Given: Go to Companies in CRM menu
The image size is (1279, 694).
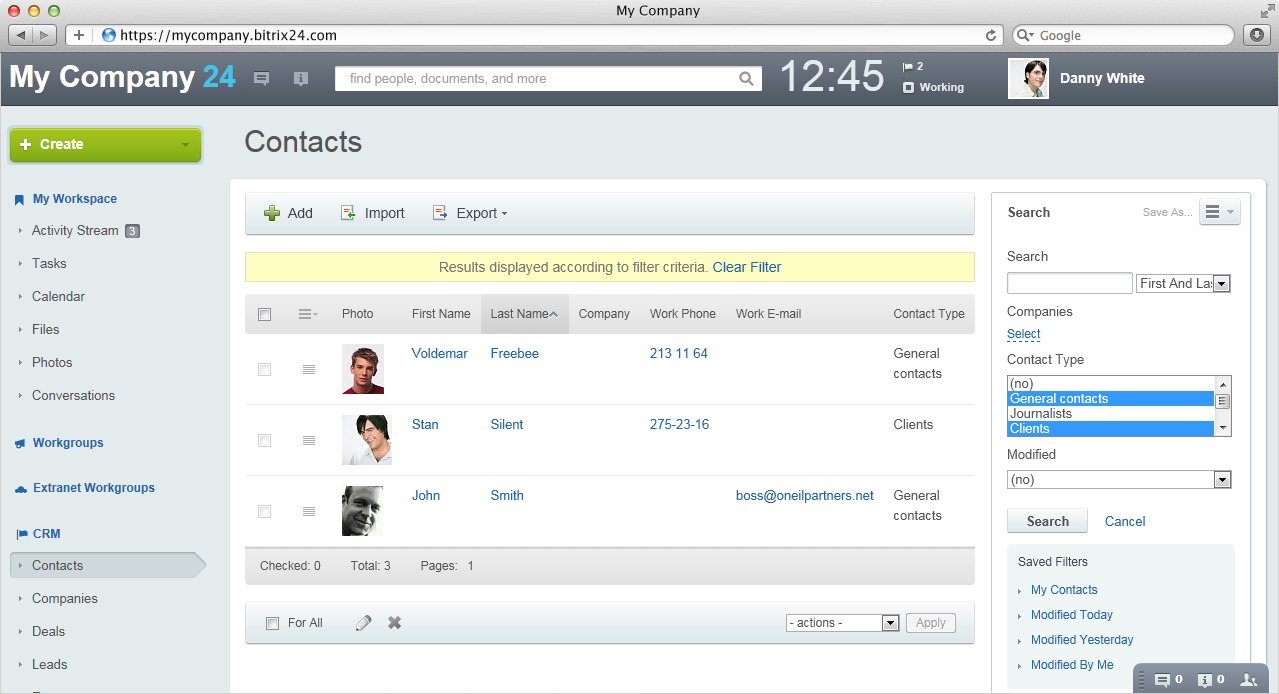Looking at the screenshot, I should (65, 598).
